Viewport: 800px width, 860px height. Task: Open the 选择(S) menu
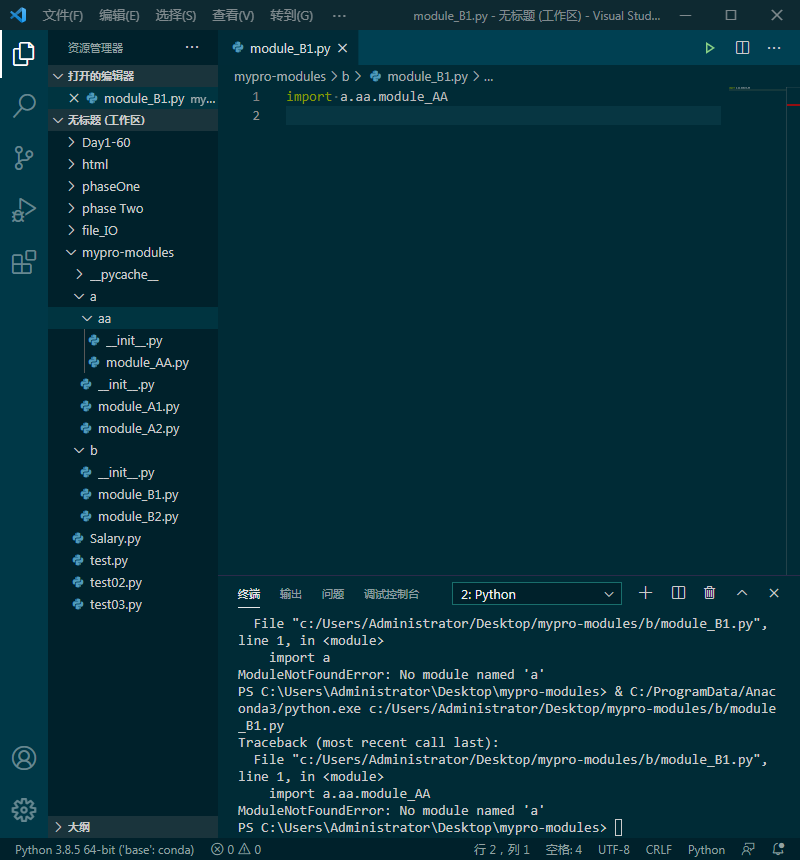[x=175, y=15]
